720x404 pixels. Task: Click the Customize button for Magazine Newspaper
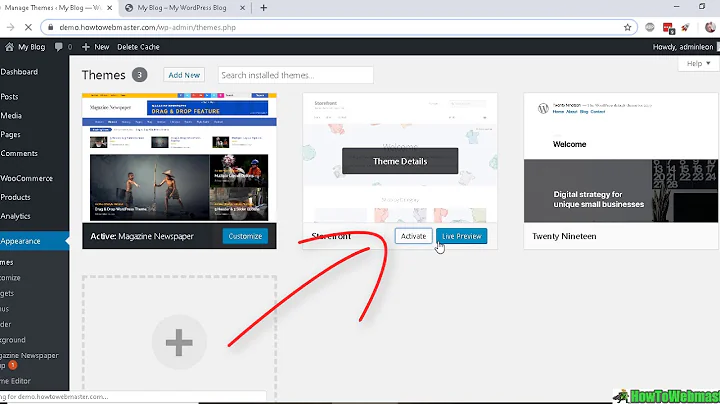point(245,236)
